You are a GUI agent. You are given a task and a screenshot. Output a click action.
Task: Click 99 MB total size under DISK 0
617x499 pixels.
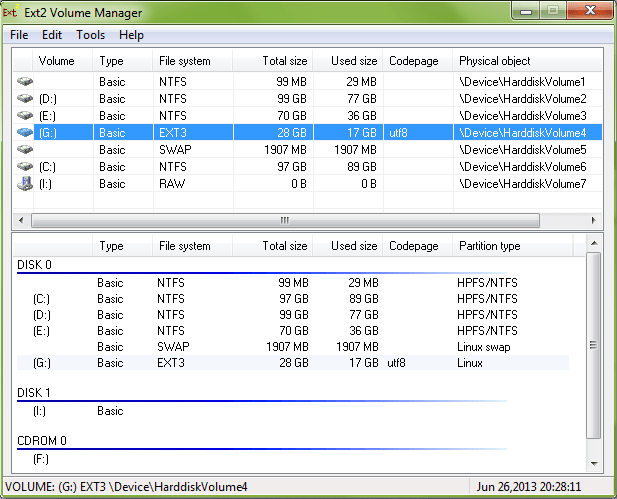click(x=293, y=283)
